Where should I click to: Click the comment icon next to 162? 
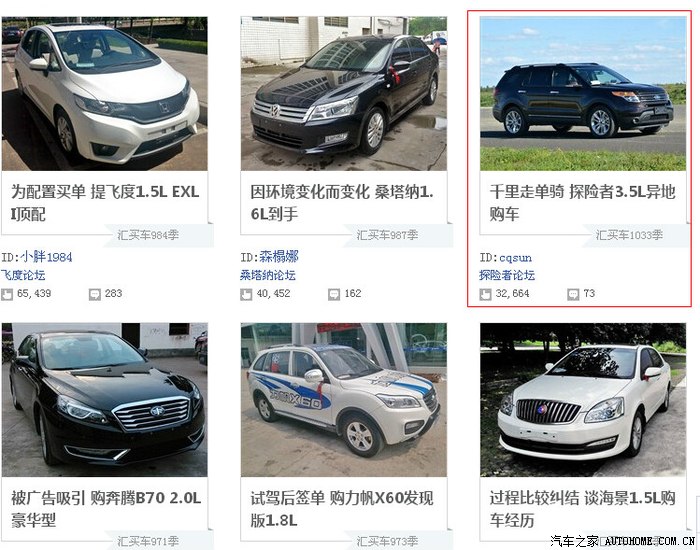[334, 295]
